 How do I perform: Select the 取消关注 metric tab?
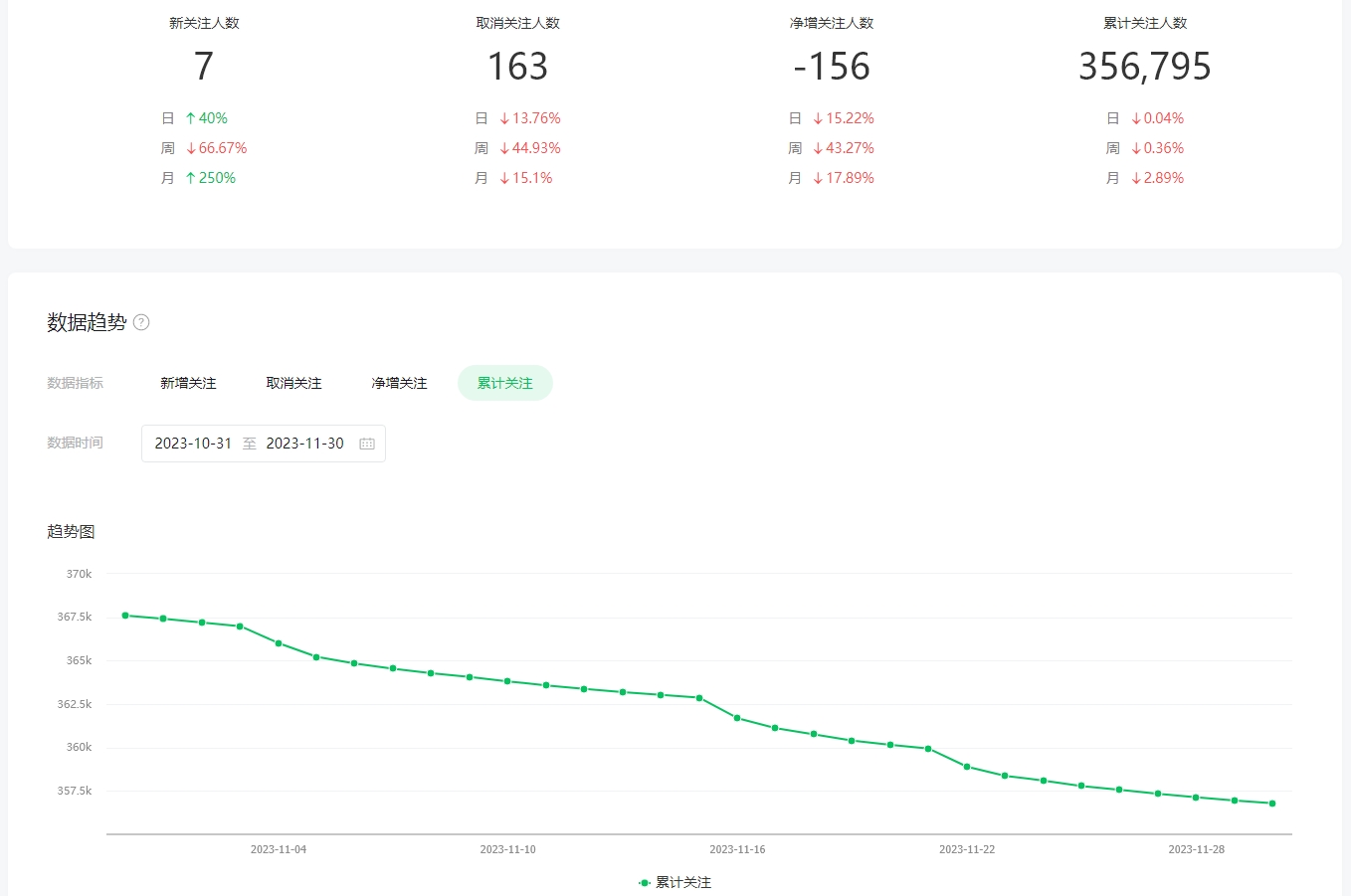pyautogui.click(x=293, y=383)
